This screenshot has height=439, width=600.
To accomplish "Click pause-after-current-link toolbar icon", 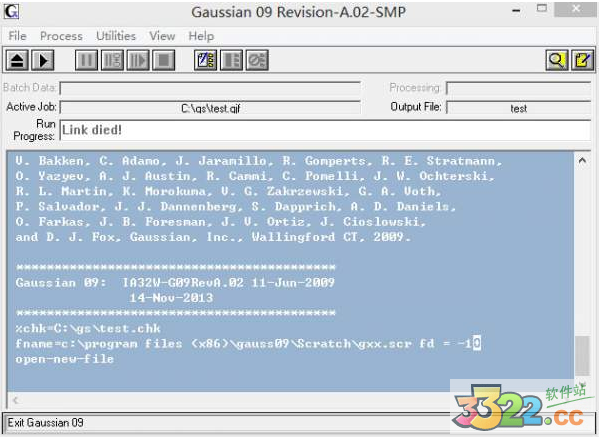I will [112, 60].
